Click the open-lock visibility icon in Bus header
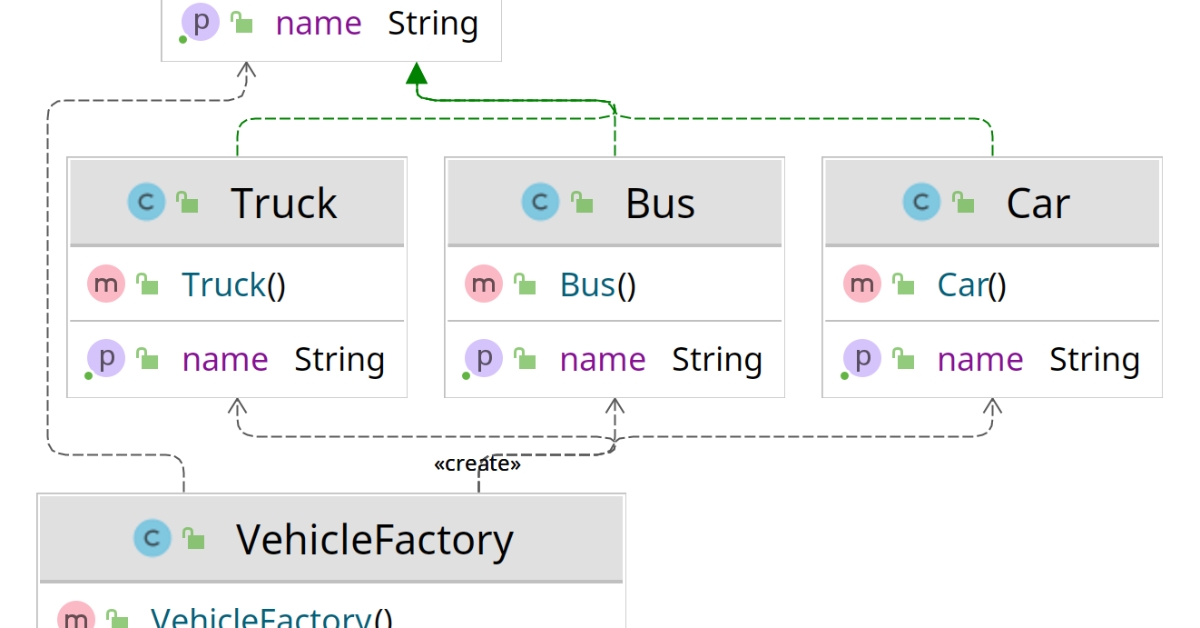 (x=582, y=202)
